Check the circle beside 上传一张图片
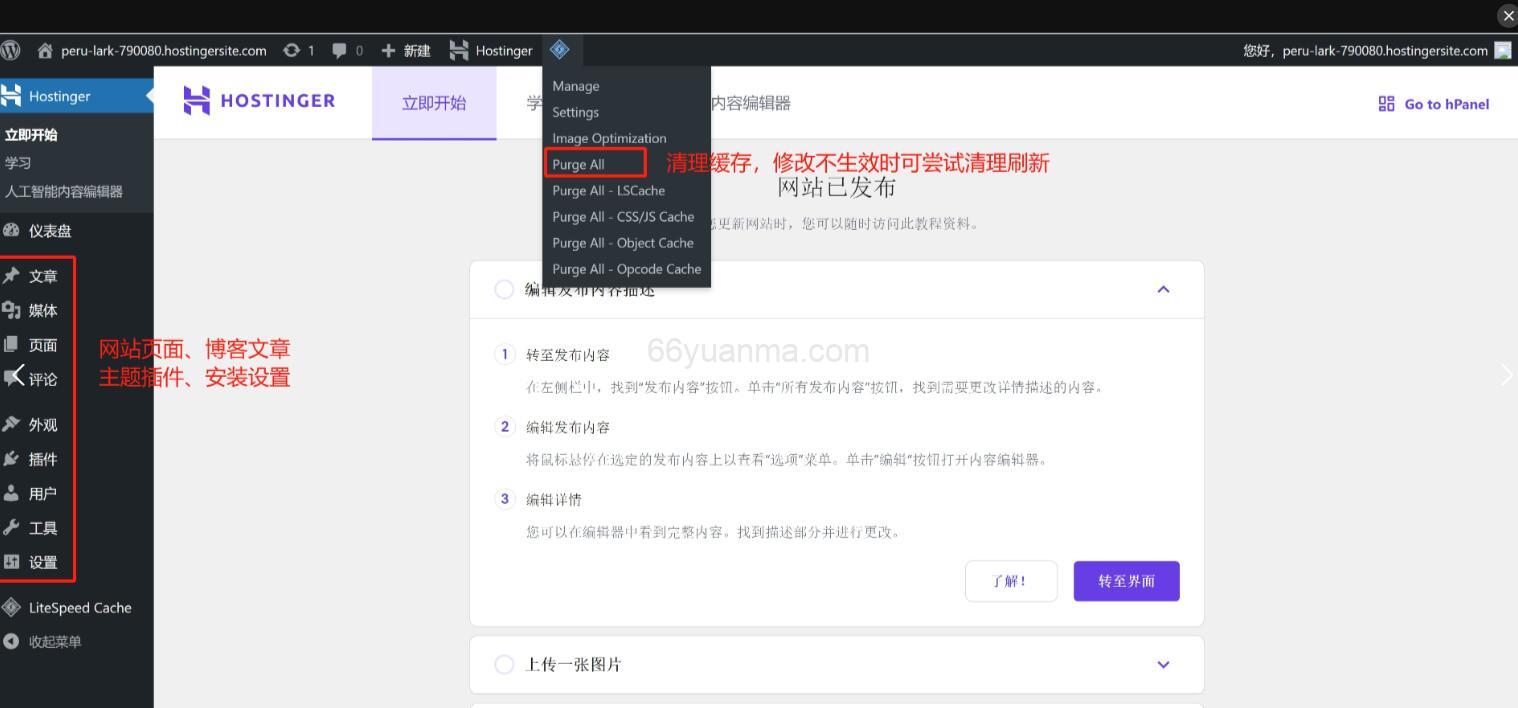The width and height of the screenshot is (1518, 708). (504, 664)
